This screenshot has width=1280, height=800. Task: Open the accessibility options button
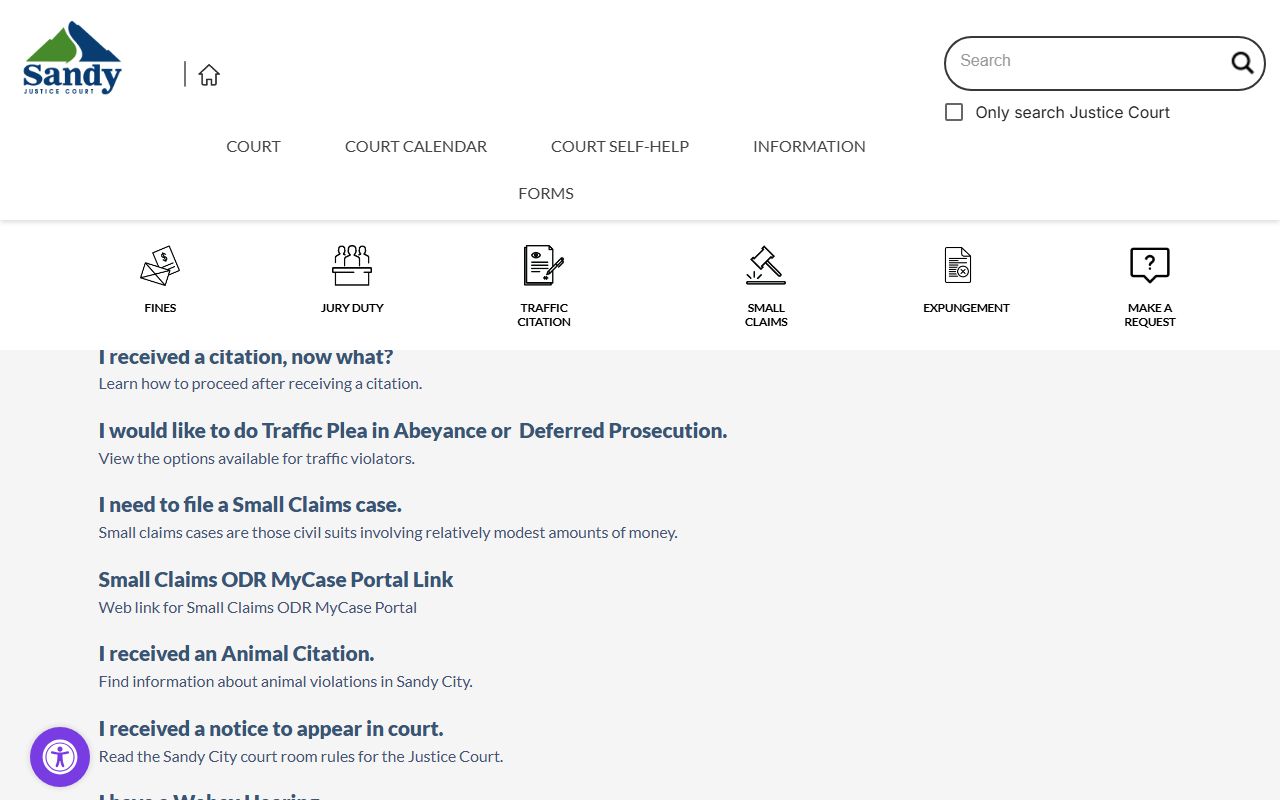[x=60, y=757]
